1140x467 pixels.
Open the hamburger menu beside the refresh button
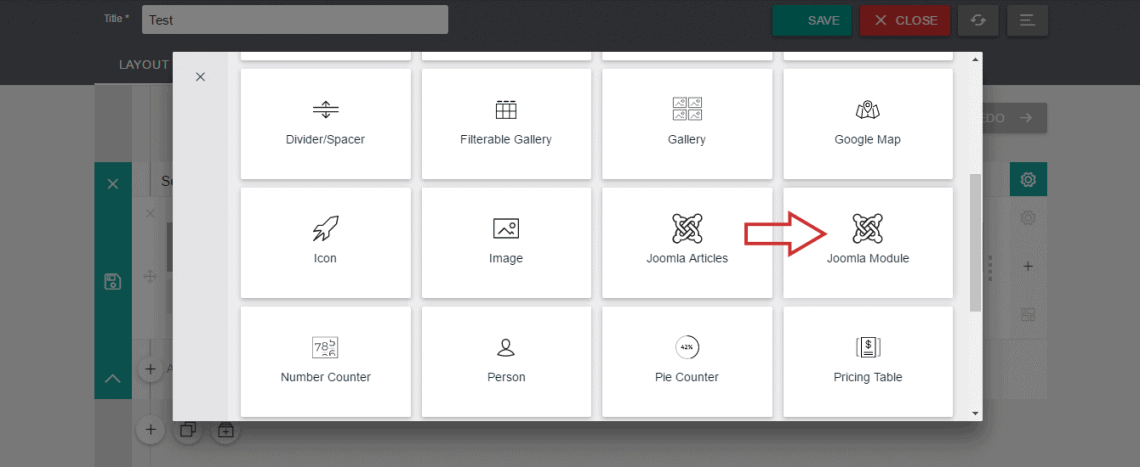click(1027, 20)
